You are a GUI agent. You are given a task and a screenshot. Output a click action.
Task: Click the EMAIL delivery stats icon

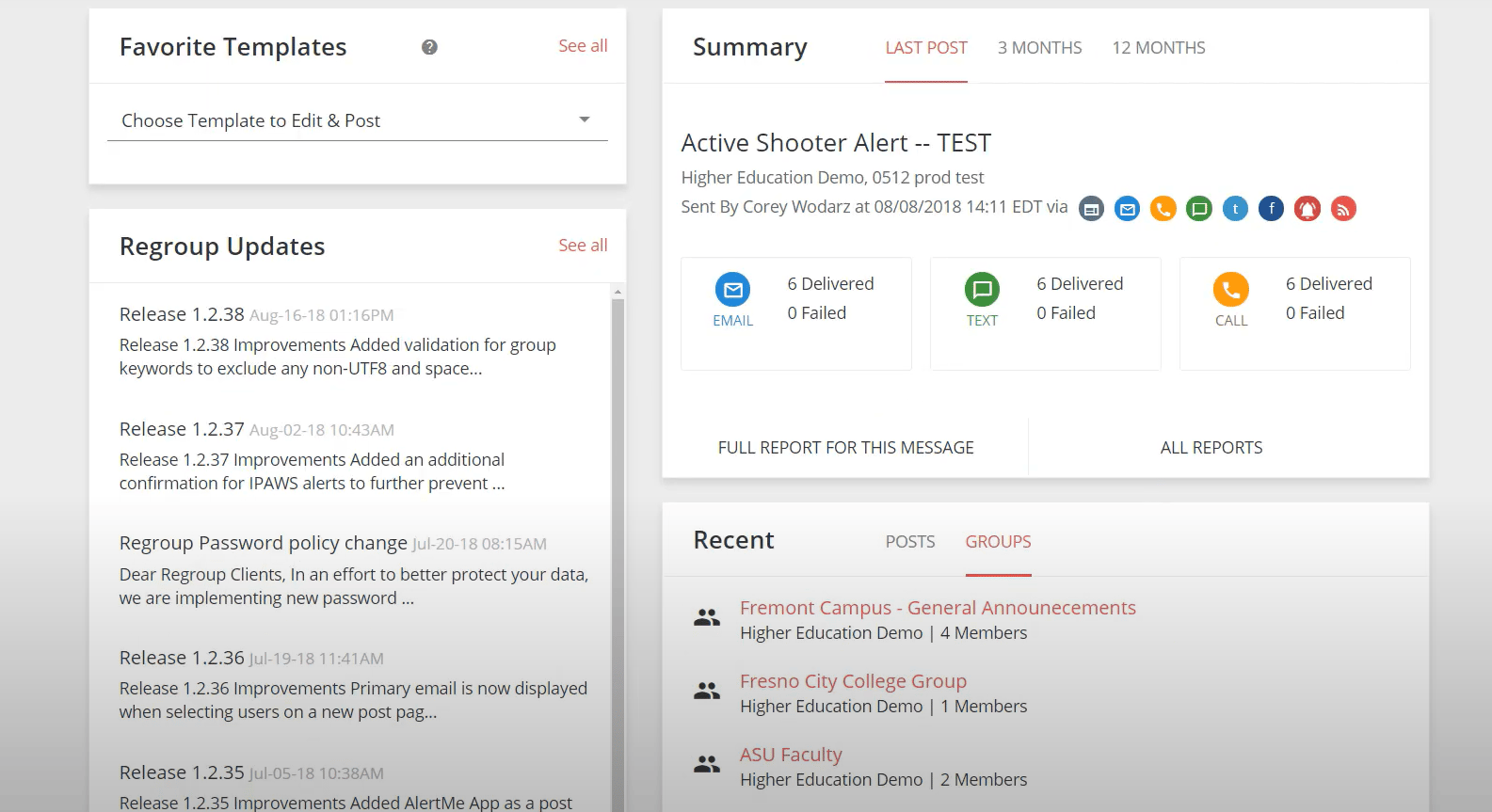click(x=732, y=290)
